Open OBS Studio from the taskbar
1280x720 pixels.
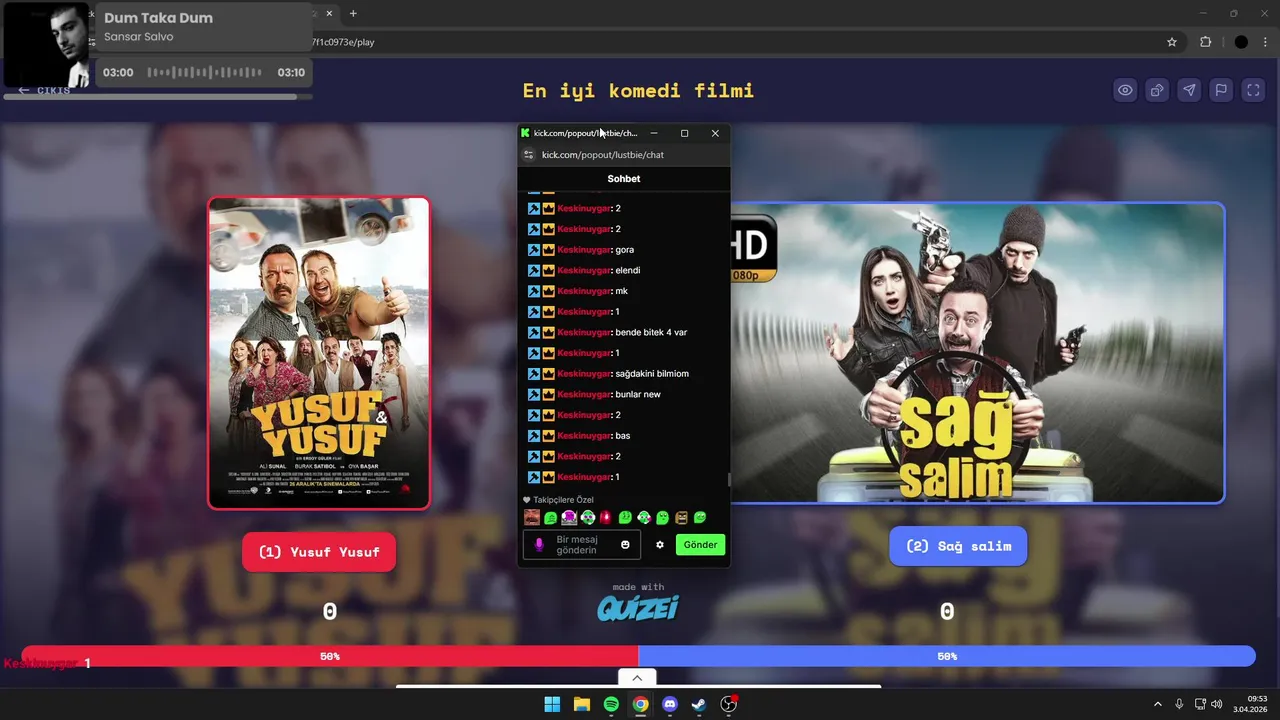point(729,704)
